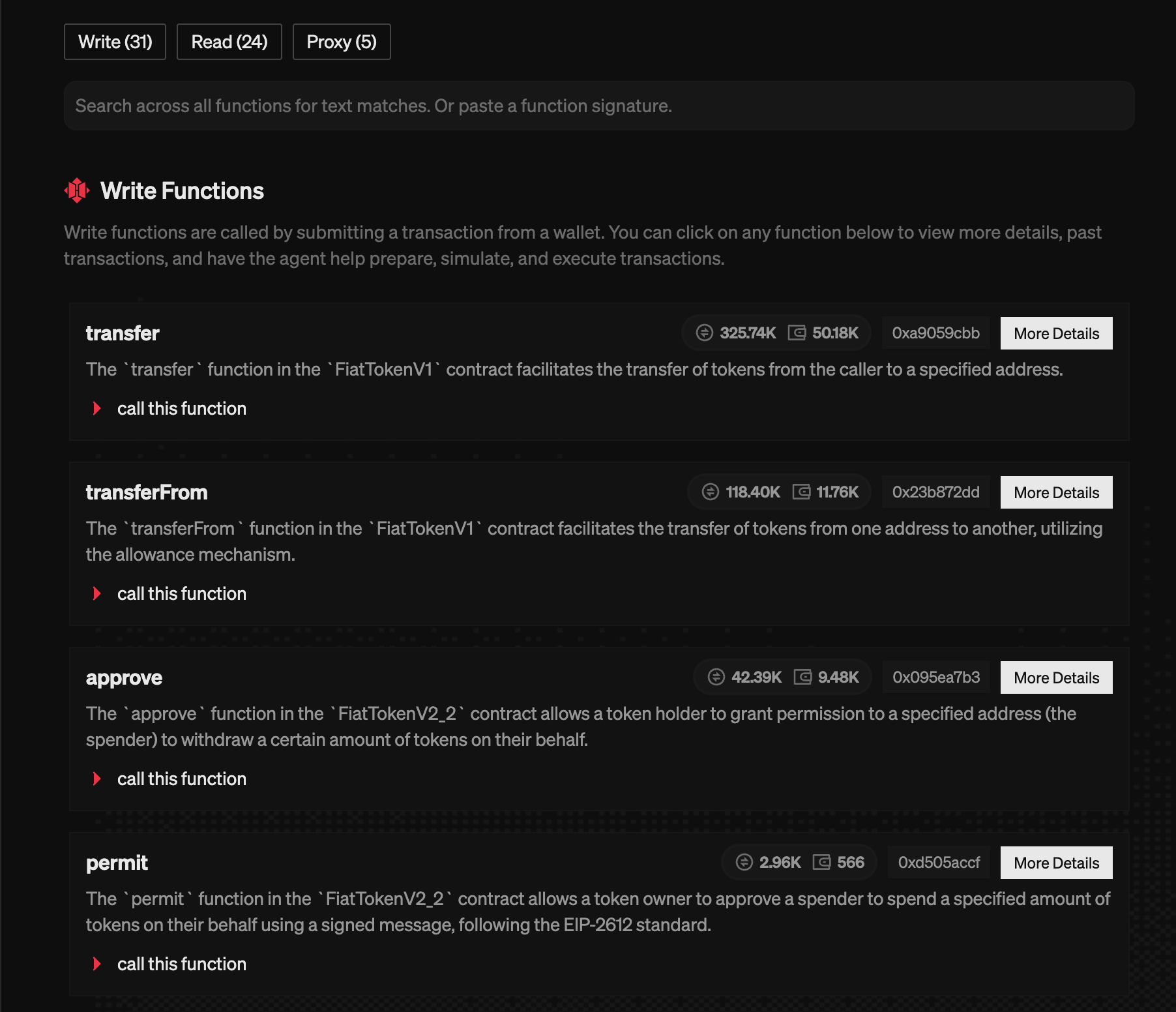Click the wallet icon beside permit's 566 count

(x=823, y=862)
